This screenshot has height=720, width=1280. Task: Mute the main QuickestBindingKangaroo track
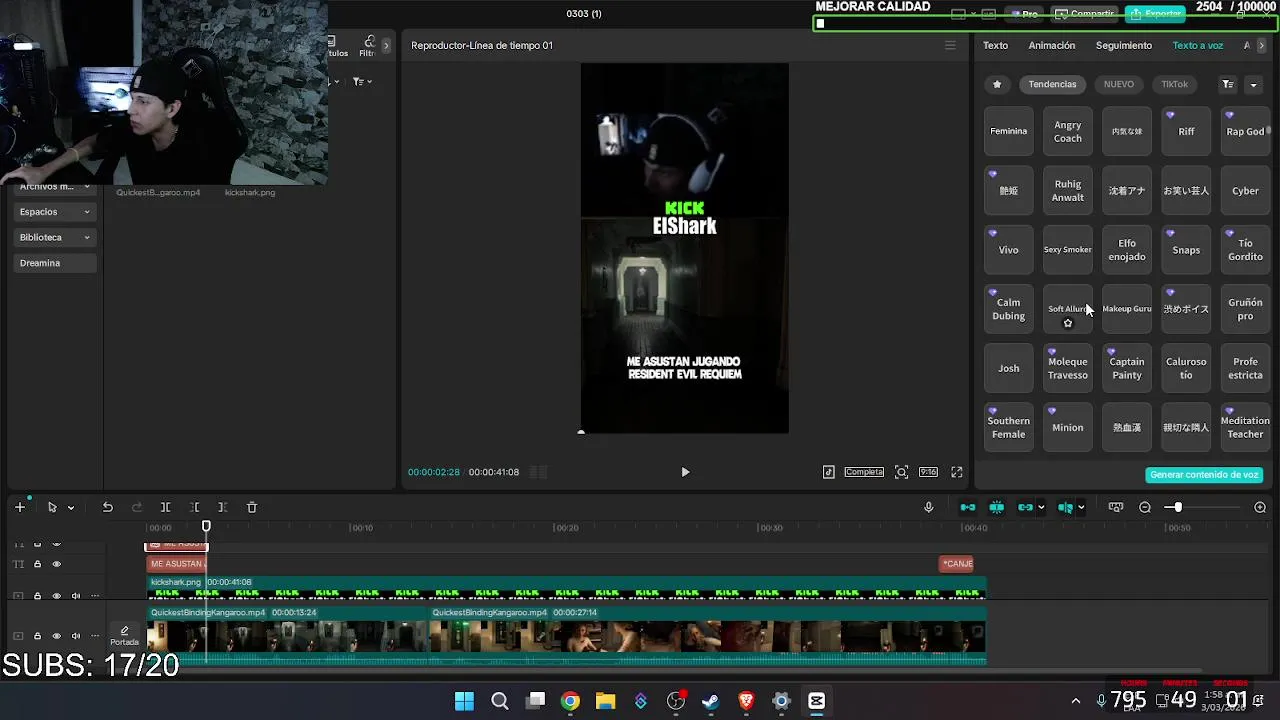point(75,636)
